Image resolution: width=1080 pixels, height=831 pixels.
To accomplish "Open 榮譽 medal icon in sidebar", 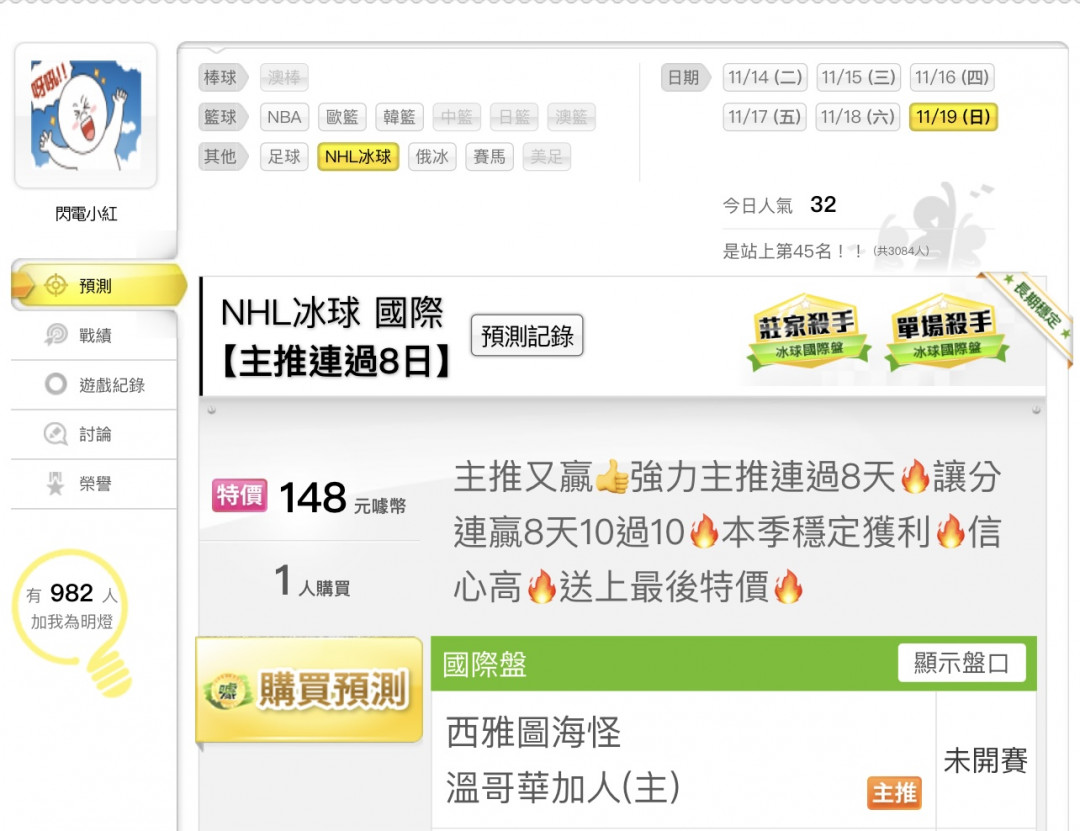I will tap(56, 484).
